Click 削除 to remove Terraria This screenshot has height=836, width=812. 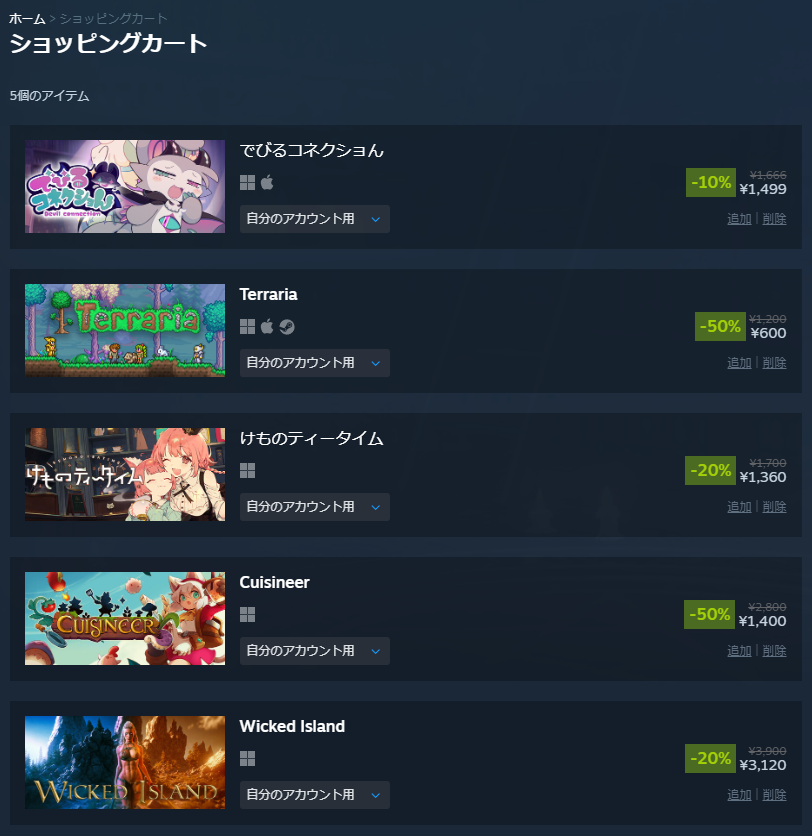click(x=774, y=363)
